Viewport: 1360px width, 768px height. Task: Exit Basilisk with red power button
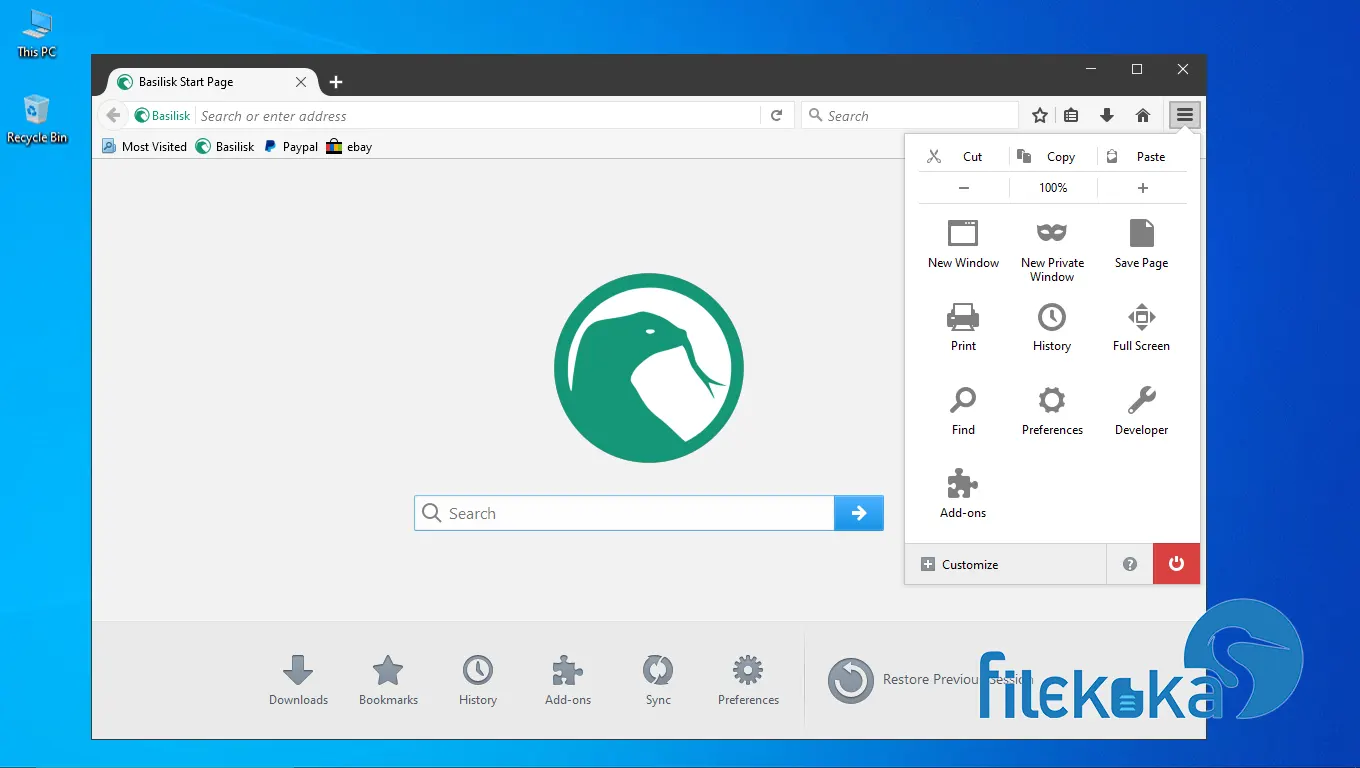pyautogui.click(x=1176, y=564)
